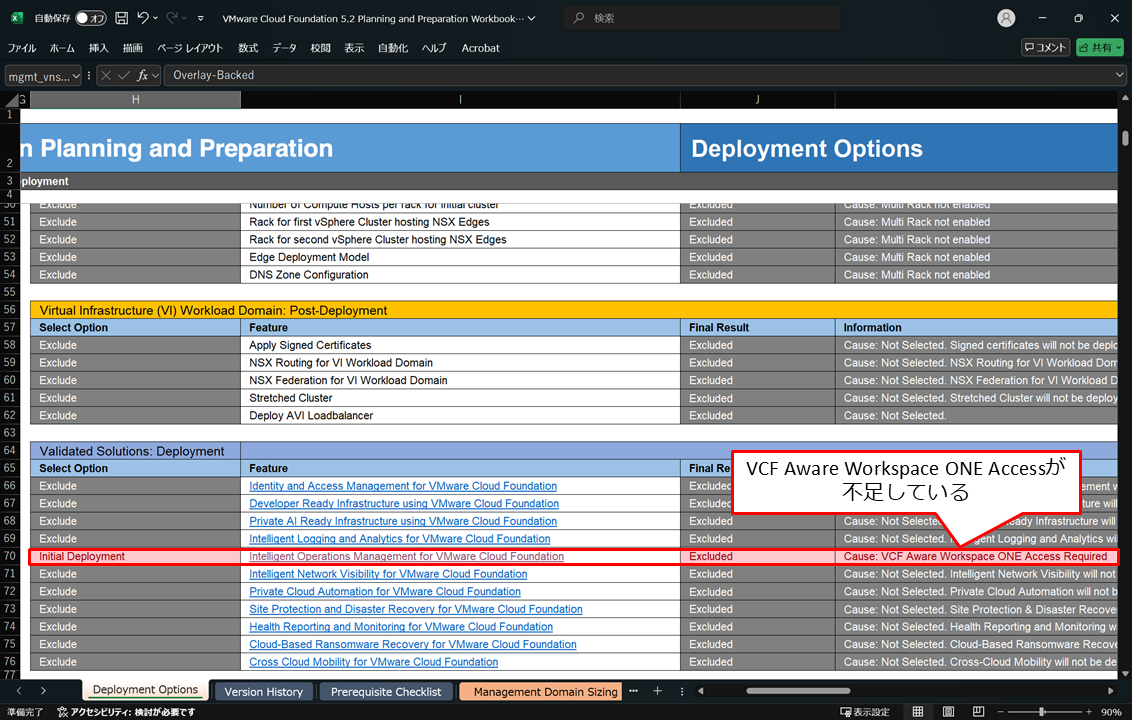Click the next sheet navigation arrow
1132x720 pixels.
coord(43,691)
